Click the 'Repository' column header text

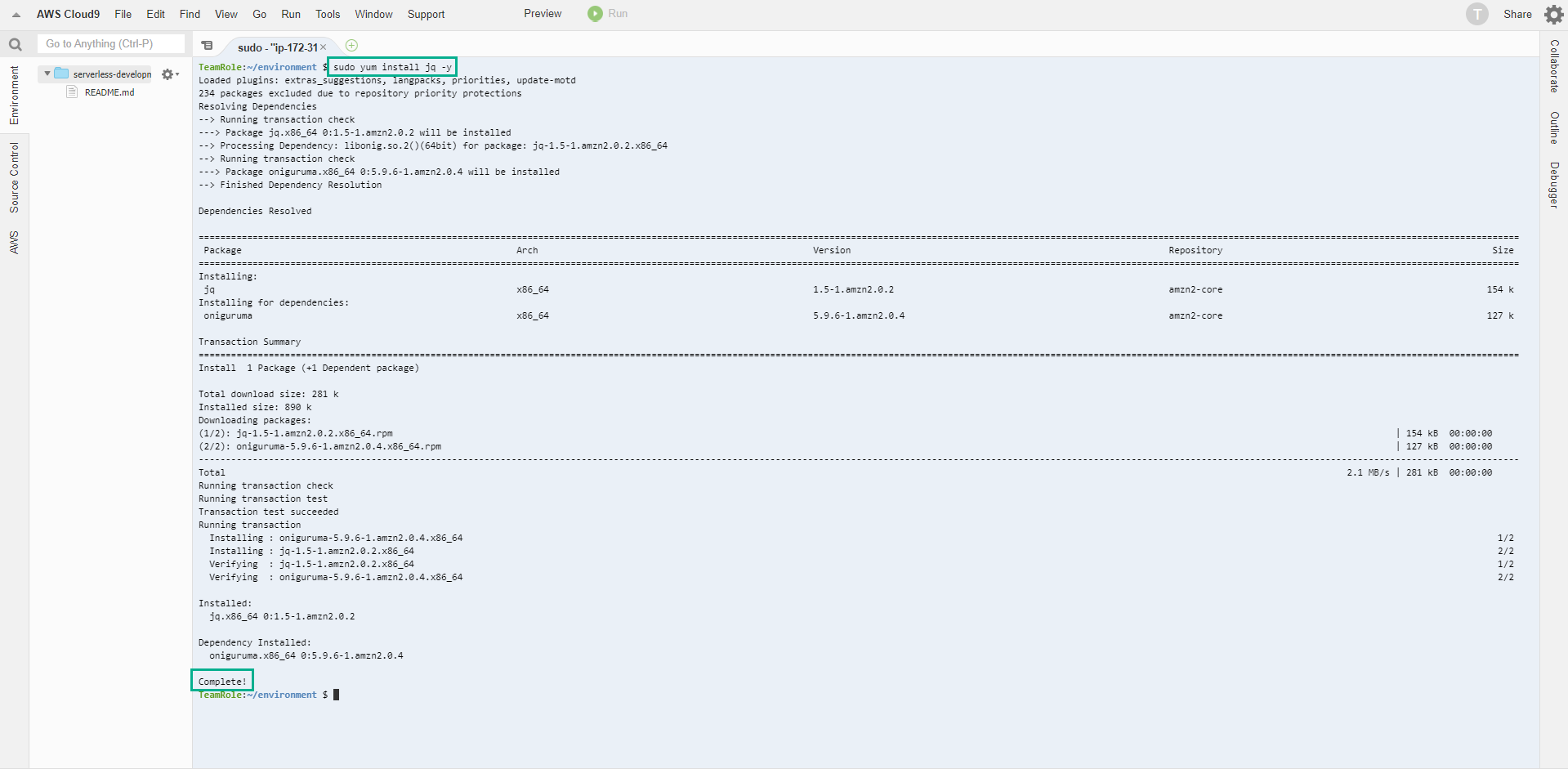point(1195,250)
